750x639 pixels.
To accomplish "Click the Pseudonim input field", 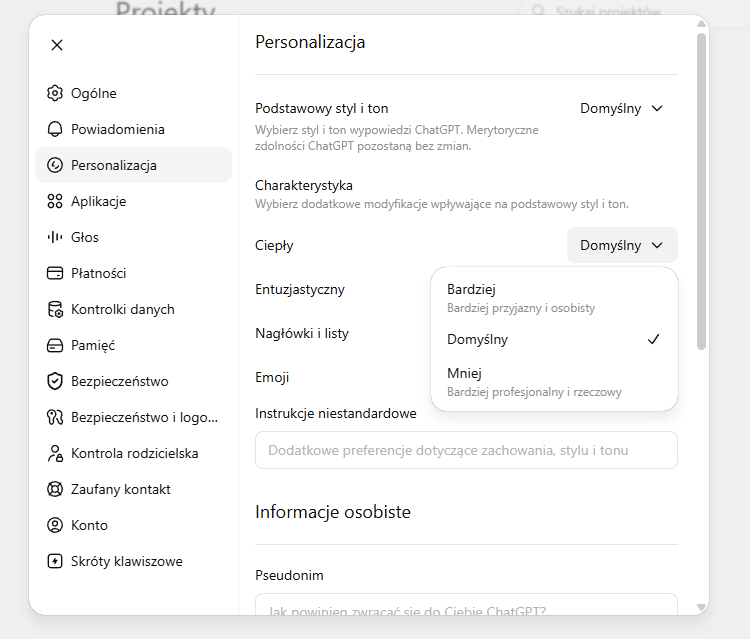I will 466,605.
